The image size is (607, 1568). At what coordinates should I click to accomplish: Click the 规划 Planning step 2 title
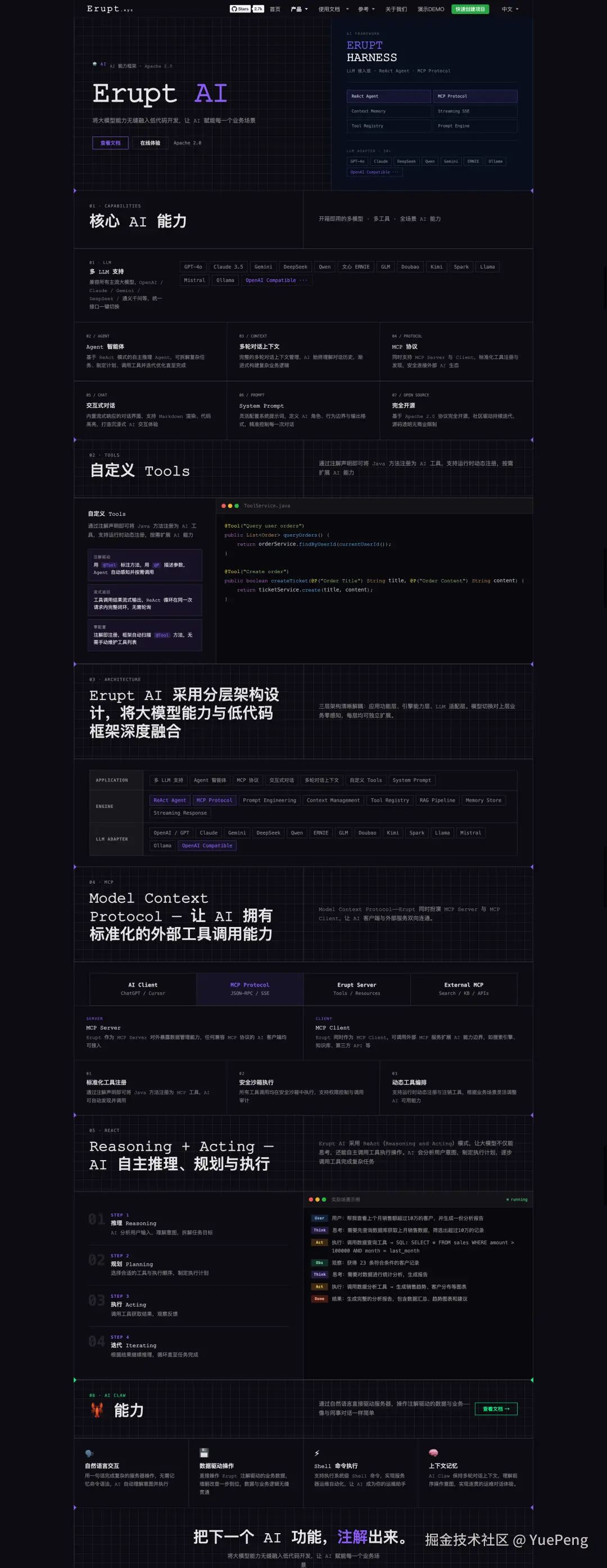pos(132,1264)
